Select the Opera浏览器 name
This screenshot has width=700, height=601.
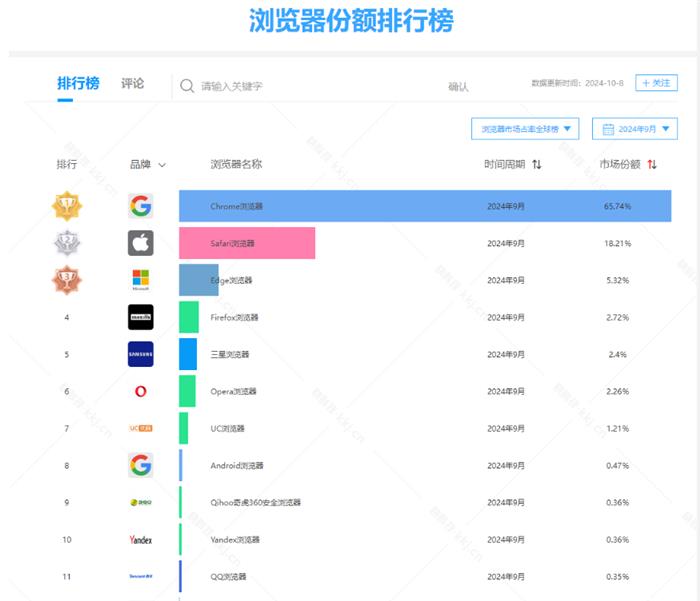coord(233,392)
